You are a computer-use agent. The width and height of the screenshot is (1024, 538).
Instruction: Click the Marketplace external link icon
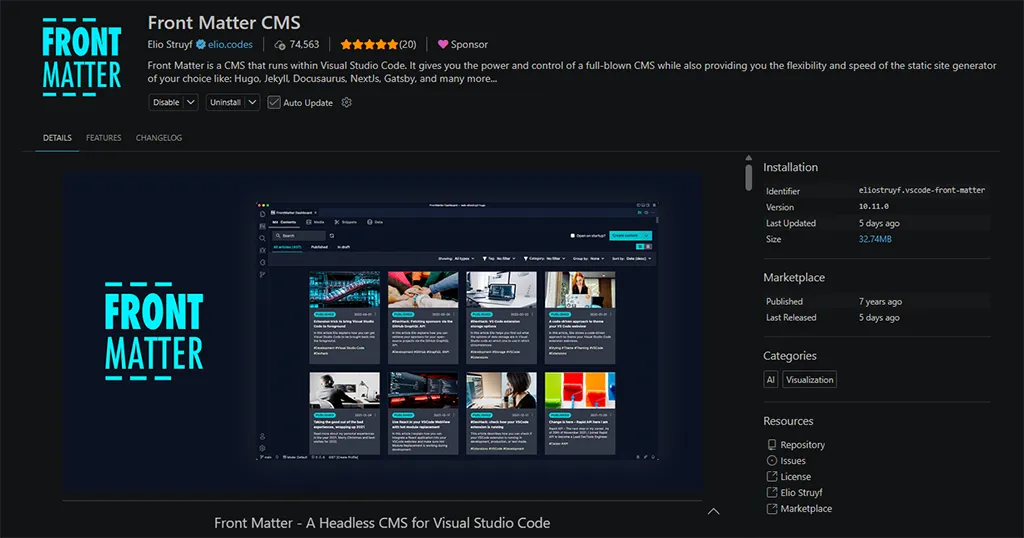(772, 509)
